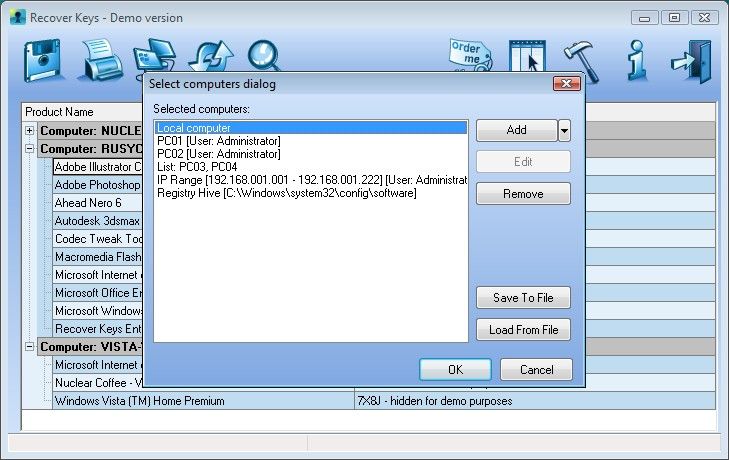Viewport: 729px width, 460px height.
Task: Click the Load From File button
Action: coord(523,330)
